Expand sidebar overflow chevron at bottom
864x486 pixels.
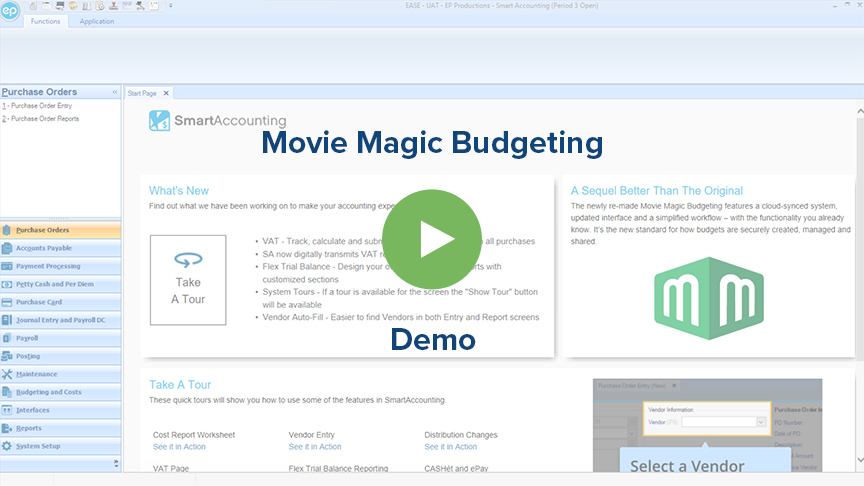tap(115, 463)
